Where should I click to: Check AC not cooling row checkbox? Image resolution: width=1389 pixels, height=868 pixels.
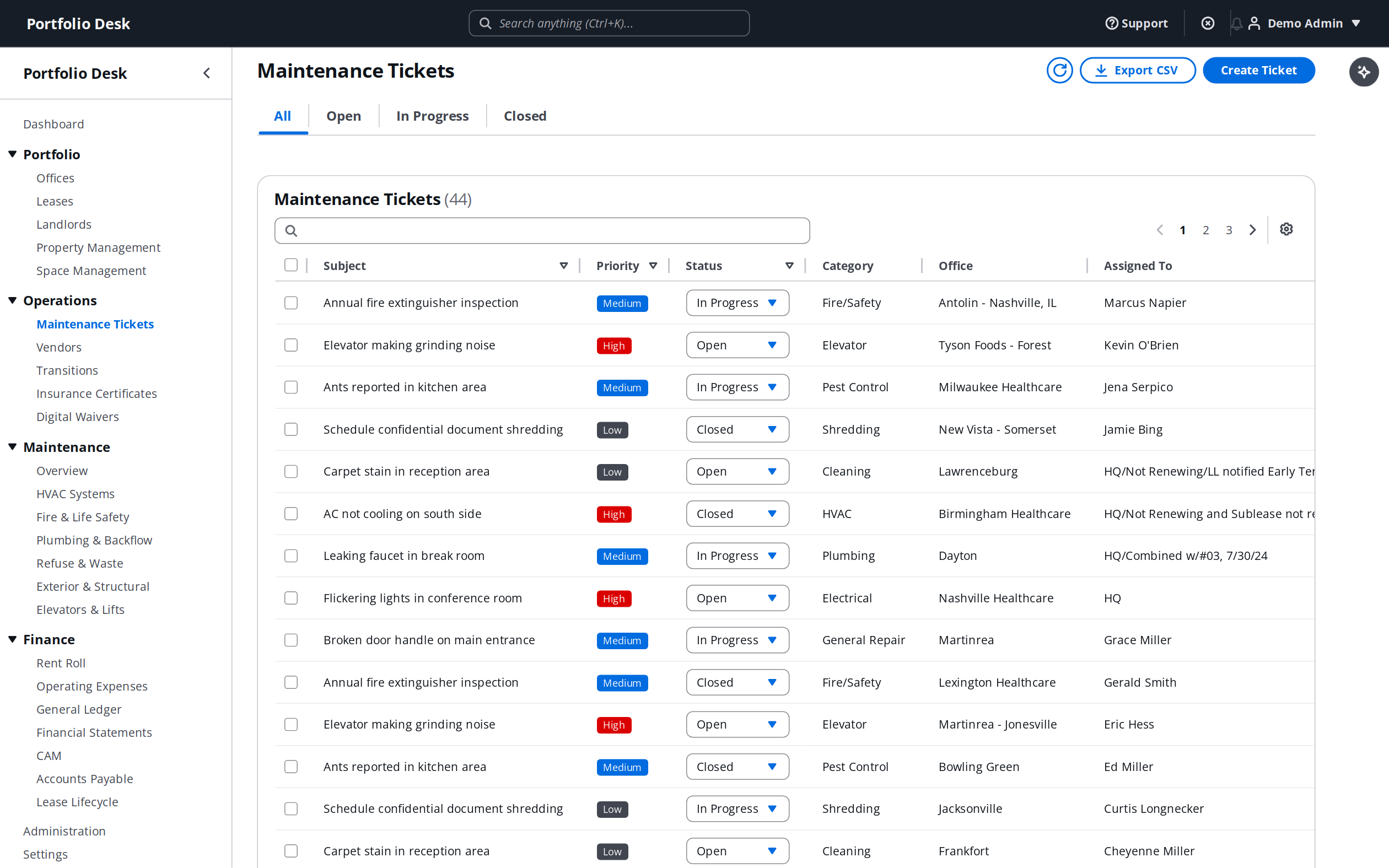[291, 514]
